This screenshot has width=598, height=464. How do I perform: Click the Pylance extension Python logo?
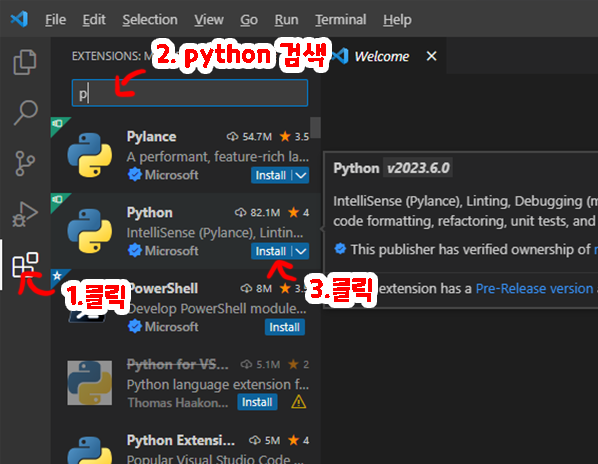coord(90,155)
